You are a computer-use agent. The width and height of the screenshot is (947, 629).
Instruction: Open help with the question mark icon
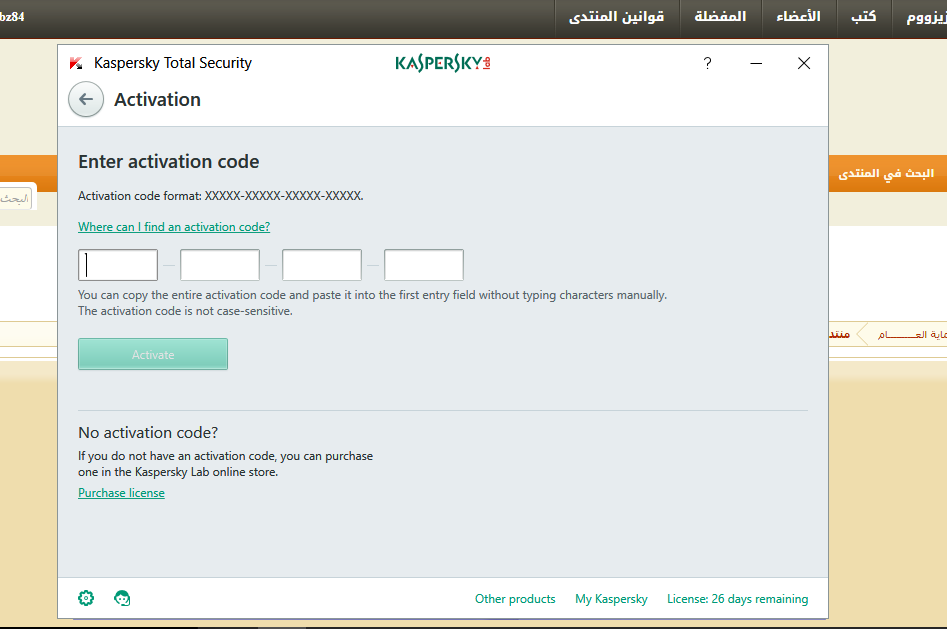[x=707, y=63]
